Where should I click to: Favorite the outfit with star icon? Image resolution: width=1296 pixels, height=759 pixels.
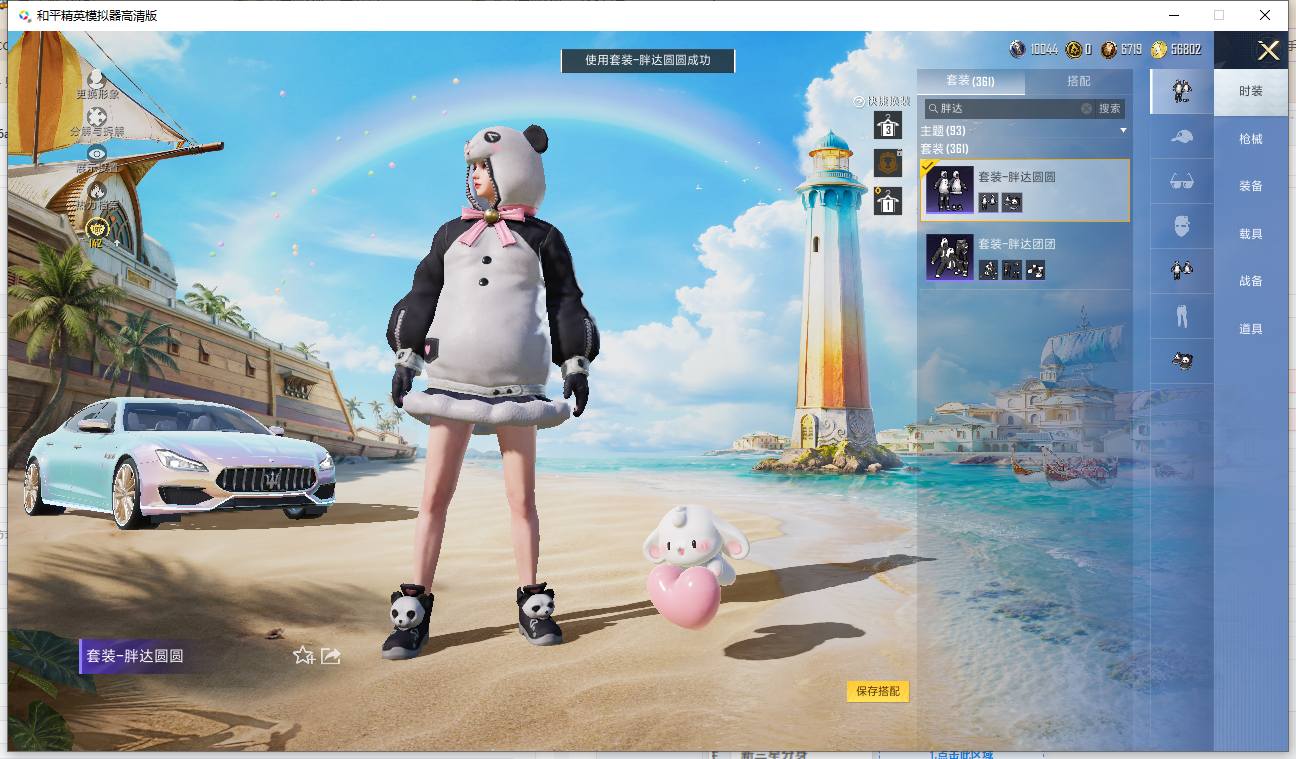tap(303, 656)
